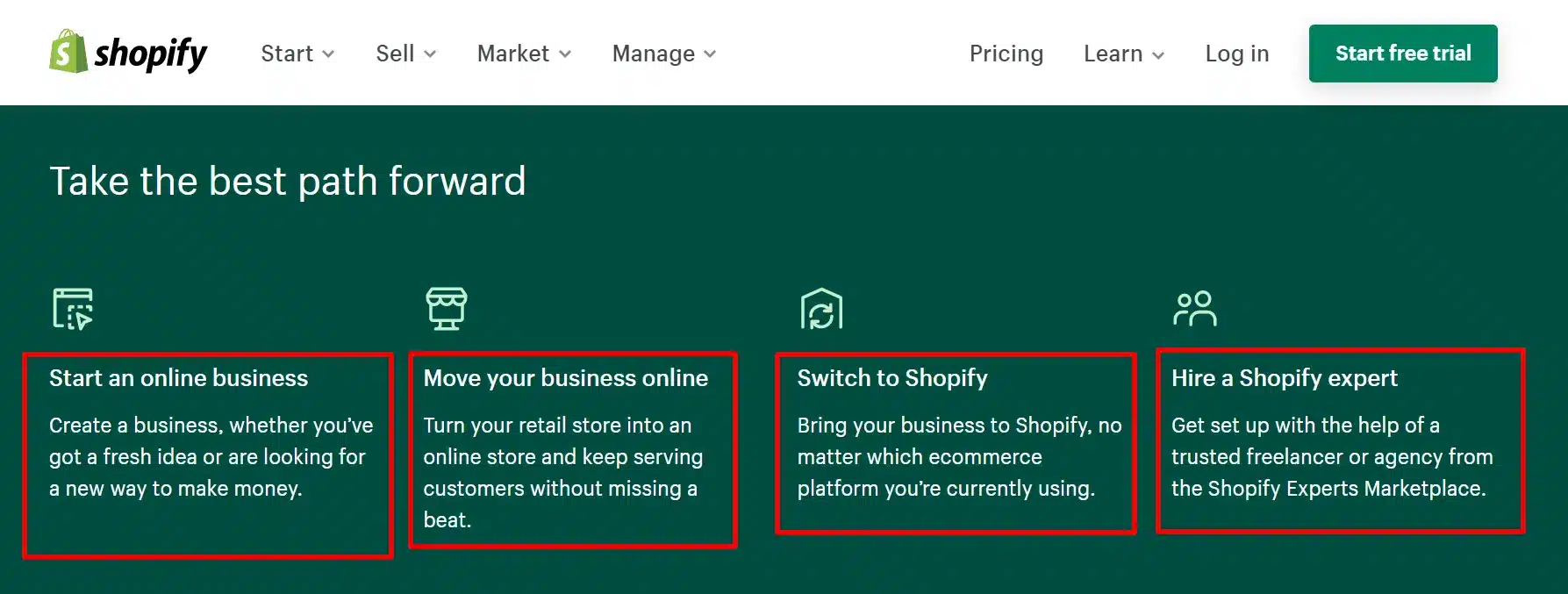Expand the chevron next to Start
Image resolution: width=1568 pixels, height=594 pixels.
[328, 54]
